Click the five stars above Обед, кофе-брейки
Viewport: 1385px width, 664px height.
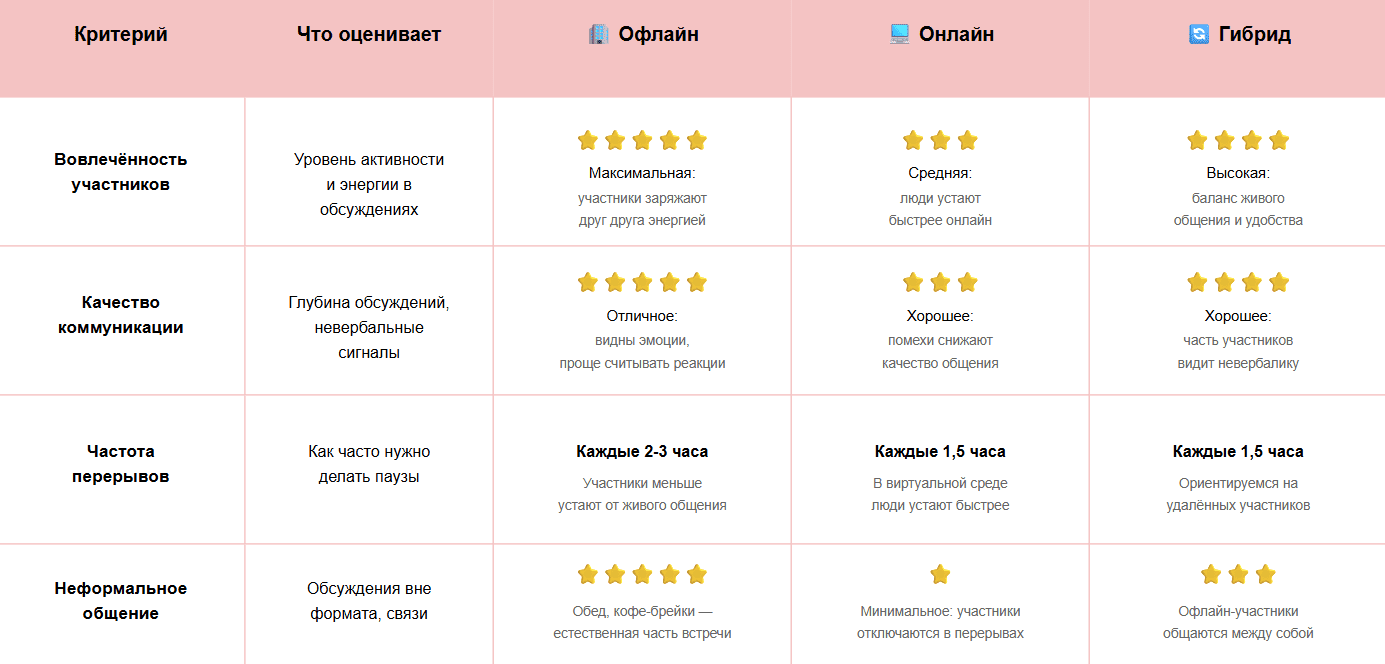642,574
